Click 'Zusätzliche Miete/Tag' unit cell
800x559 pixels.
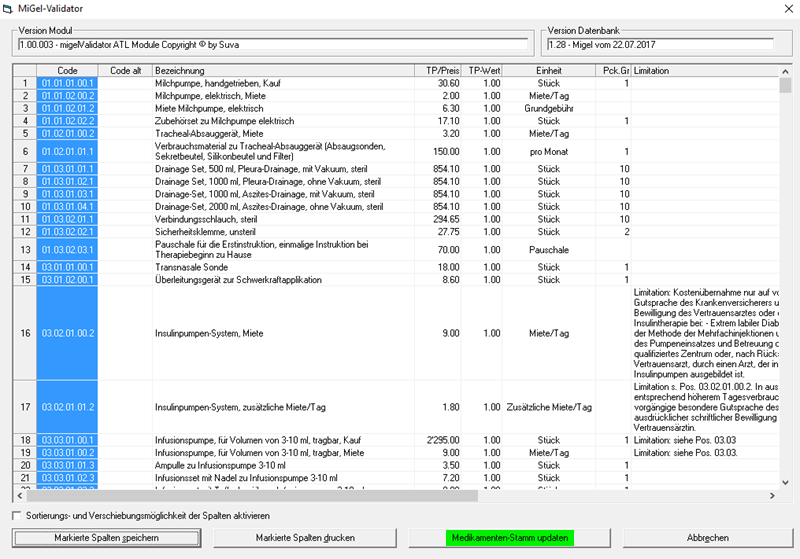click(x=548, y=407)
